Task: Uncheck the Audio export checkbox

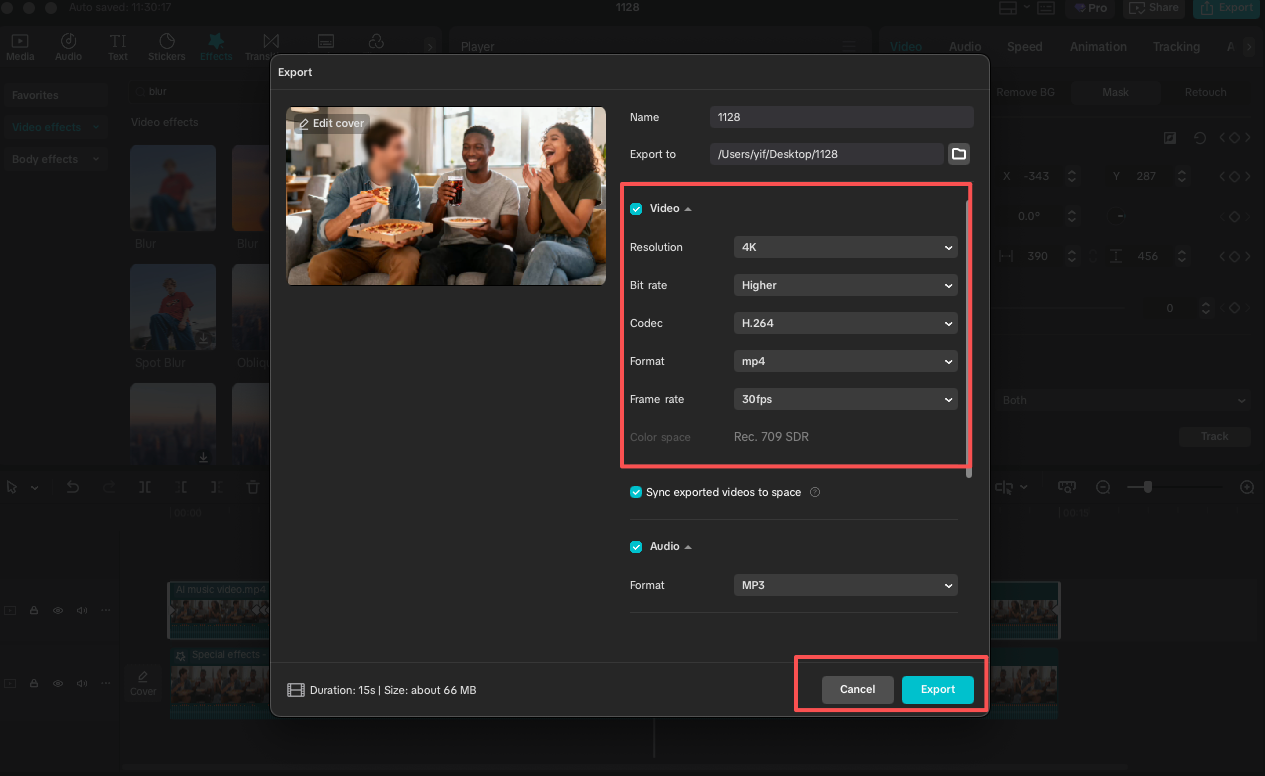Action: click(x=636, y=547)
